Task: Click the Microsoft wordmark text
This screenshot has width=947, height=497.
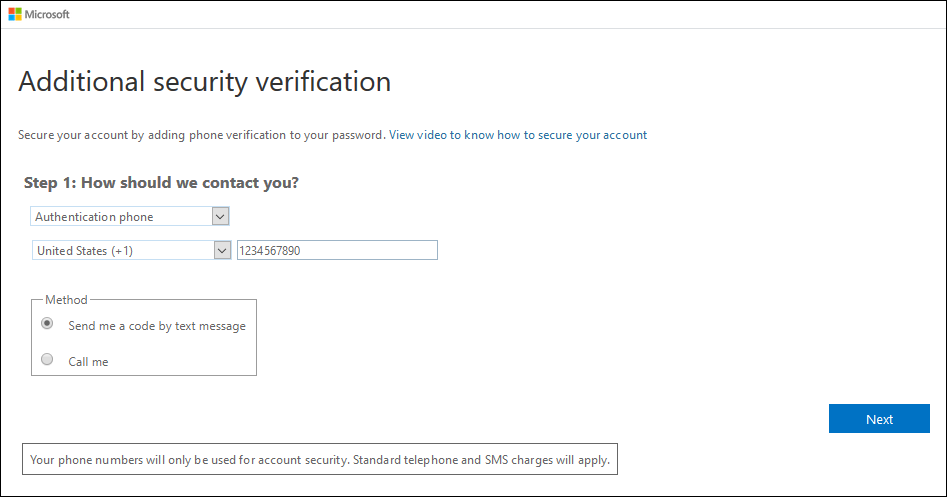Action: (x=47, y=14)
